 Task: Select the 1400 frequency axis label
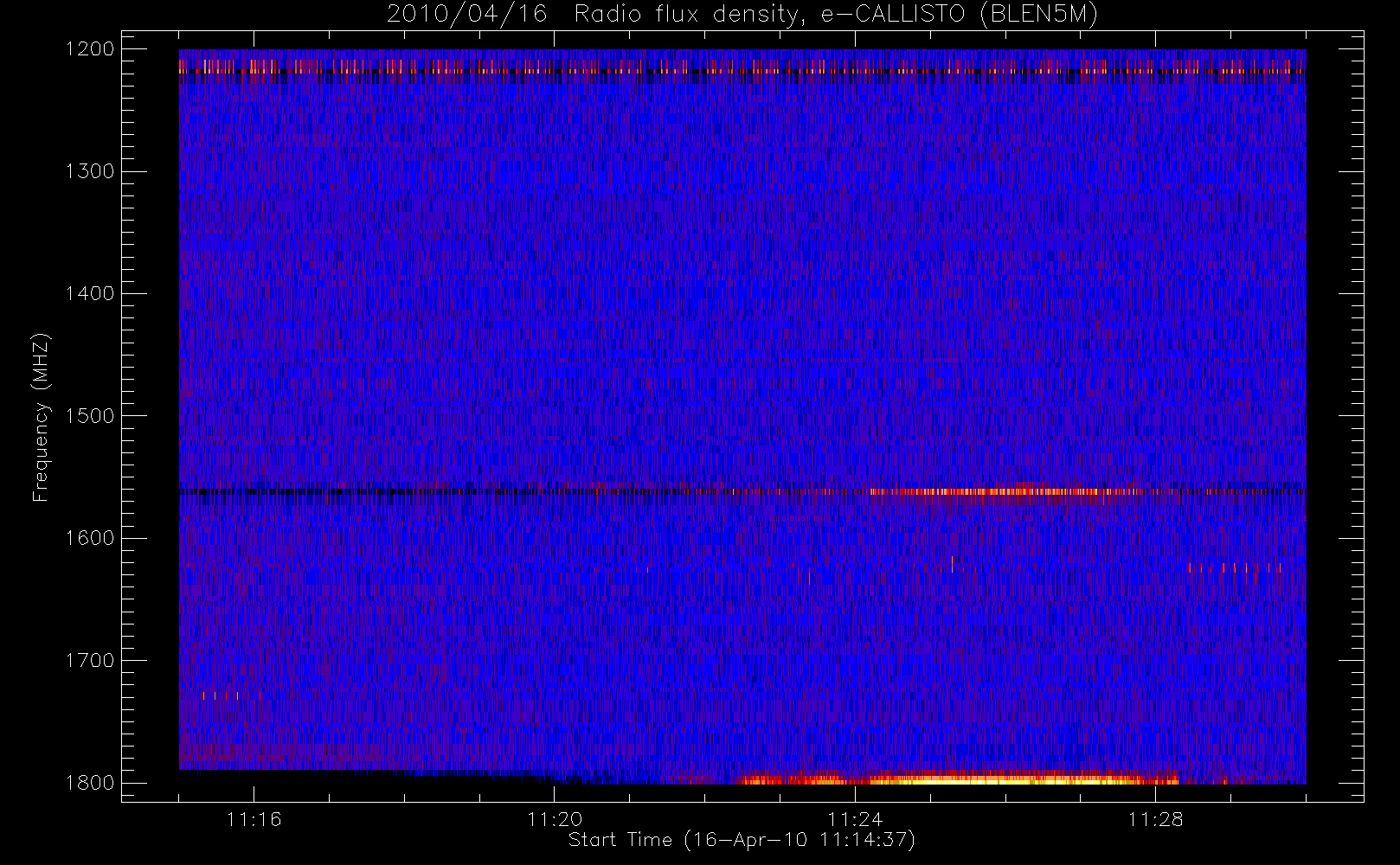(x=90, y=293)
